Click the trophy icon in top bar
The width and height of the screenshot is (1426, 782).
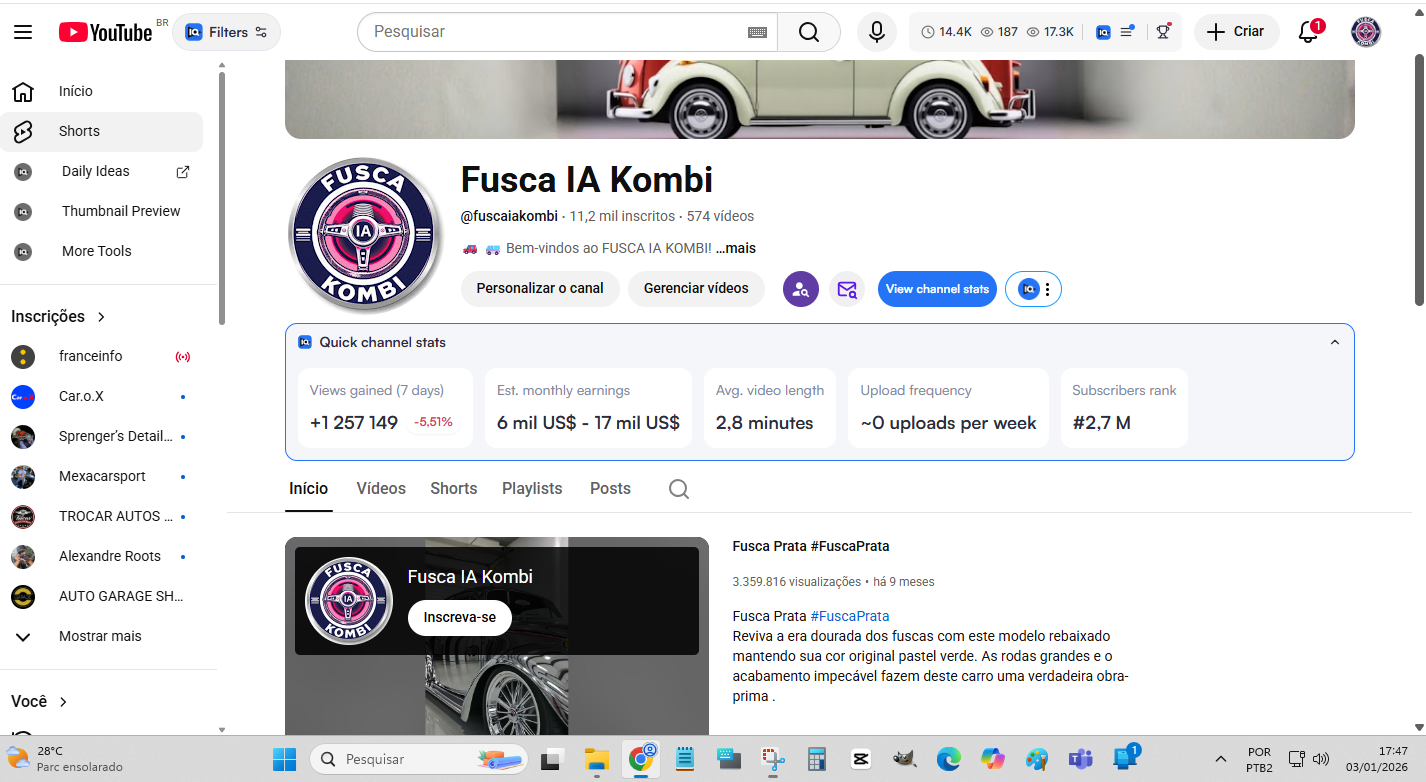tap(1163, 32)
